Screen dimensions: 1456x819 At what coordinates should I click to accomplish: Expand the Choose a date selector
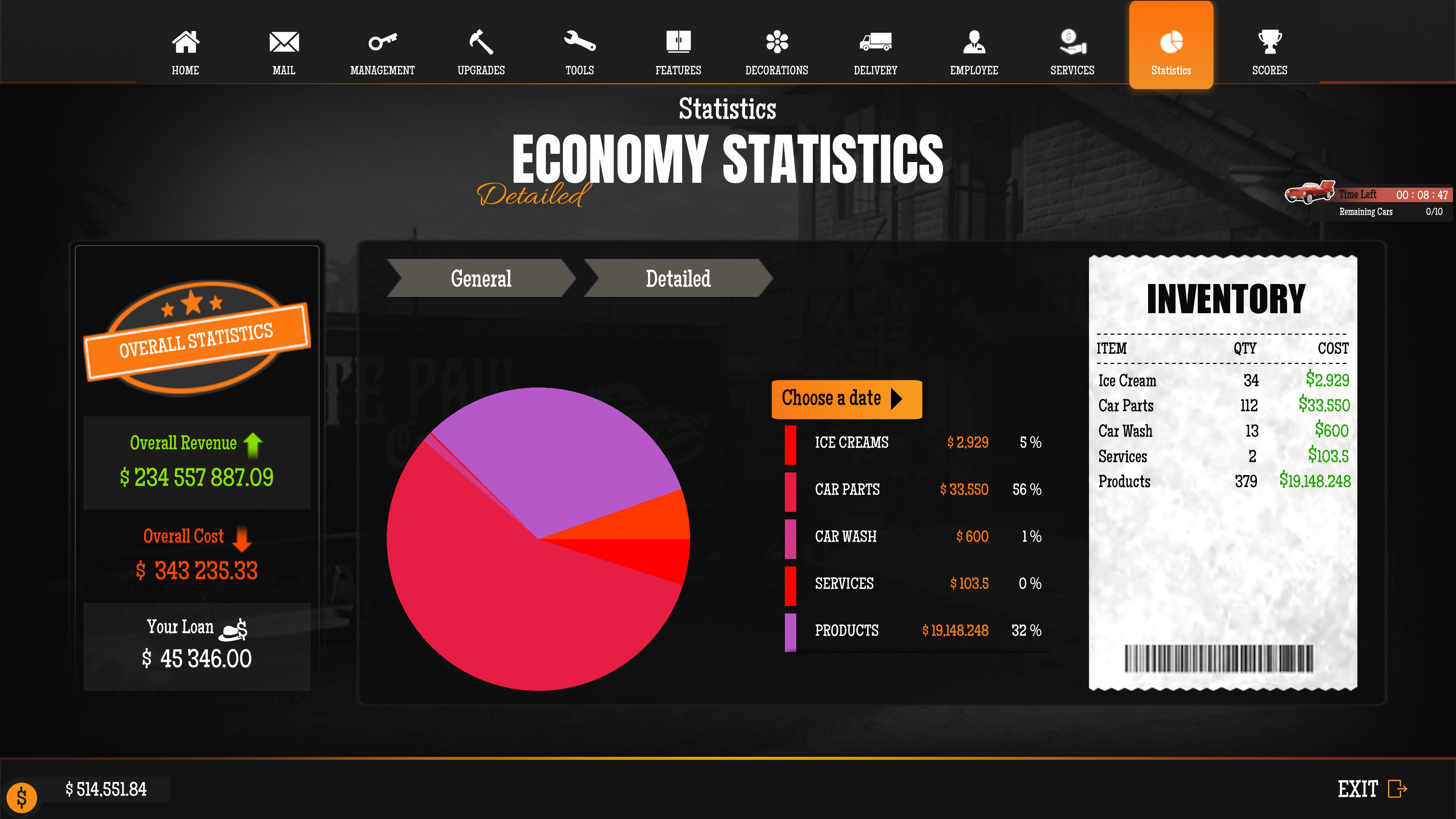pos(846,399)
